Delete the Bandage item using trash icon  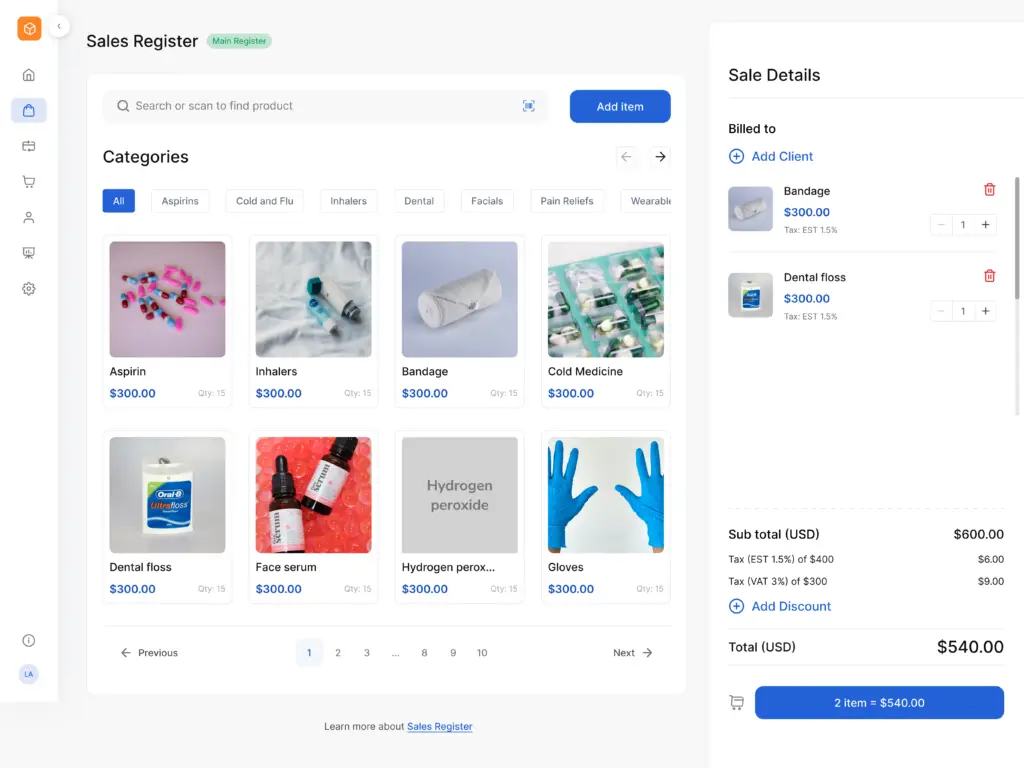pos(989,189)
